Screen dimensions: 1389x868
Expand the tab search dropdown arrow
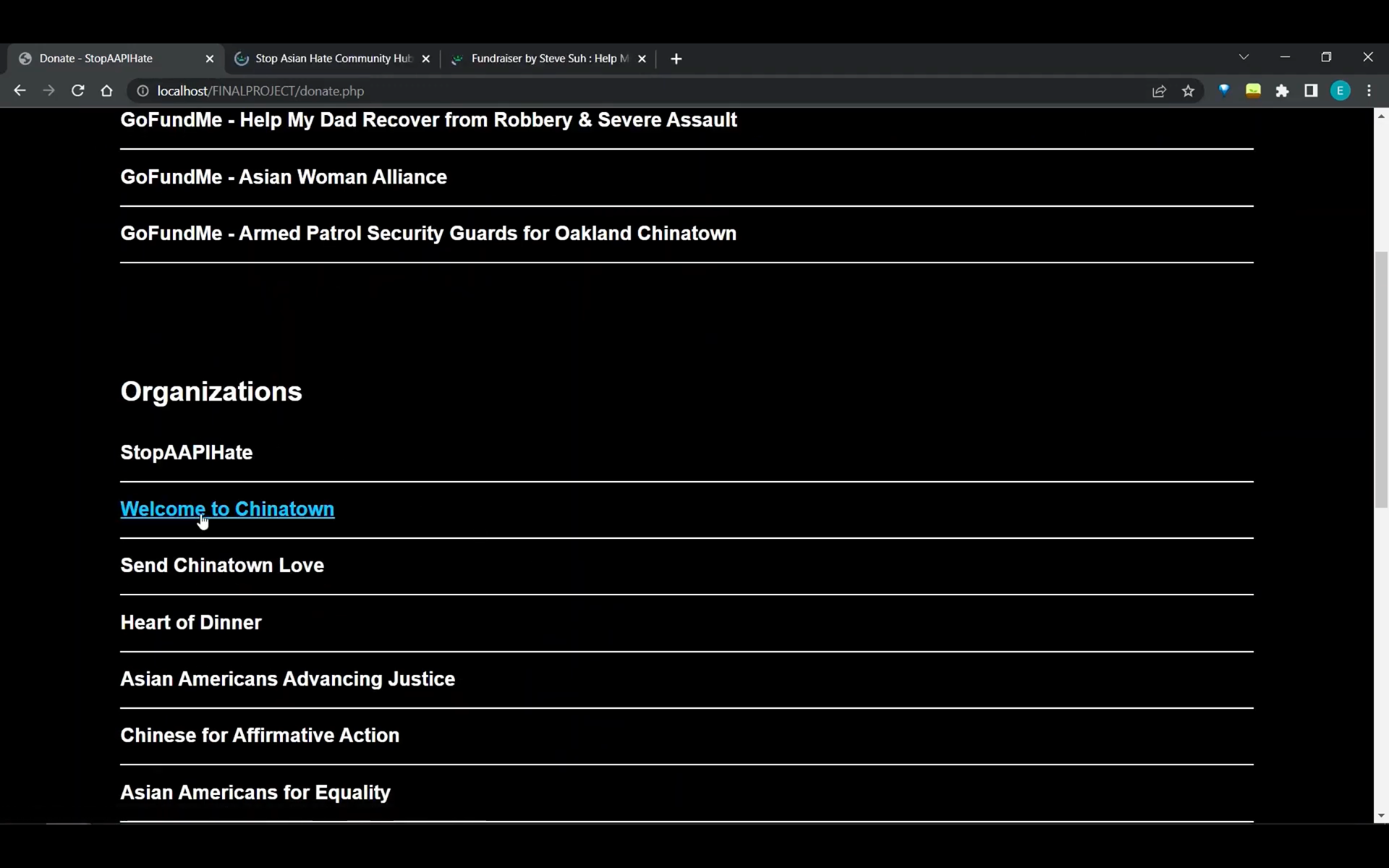click(x=1244, y=57)
